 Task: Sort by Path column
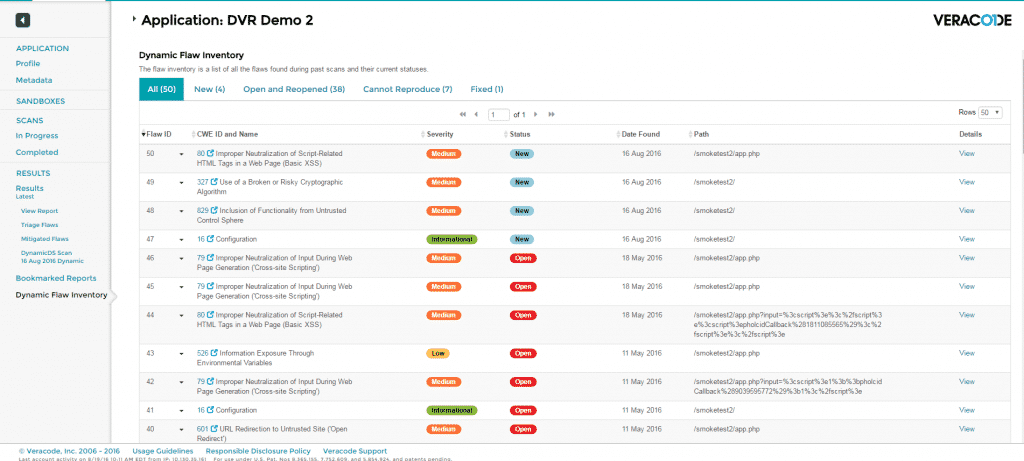pos(699,135)
